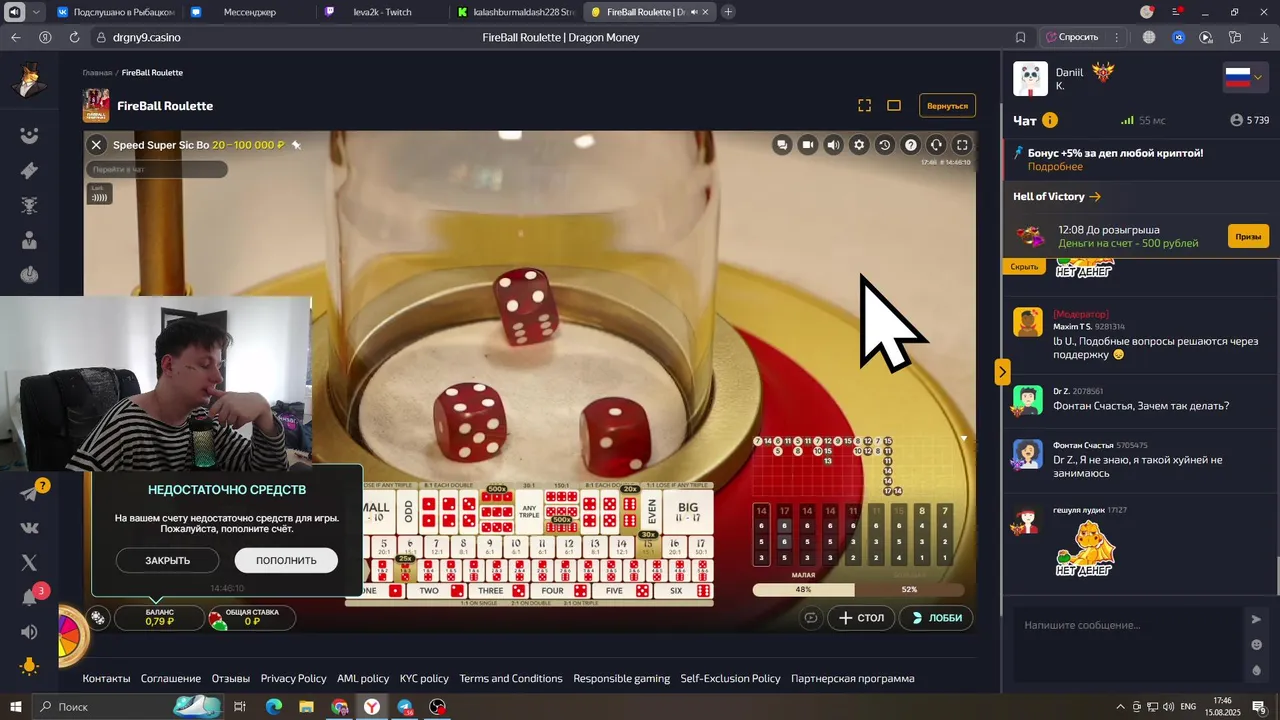The width and height of the screenshot is (1280, 720).
Task: Click the spinning wheel bonus icon
Action: pos(70,635)
